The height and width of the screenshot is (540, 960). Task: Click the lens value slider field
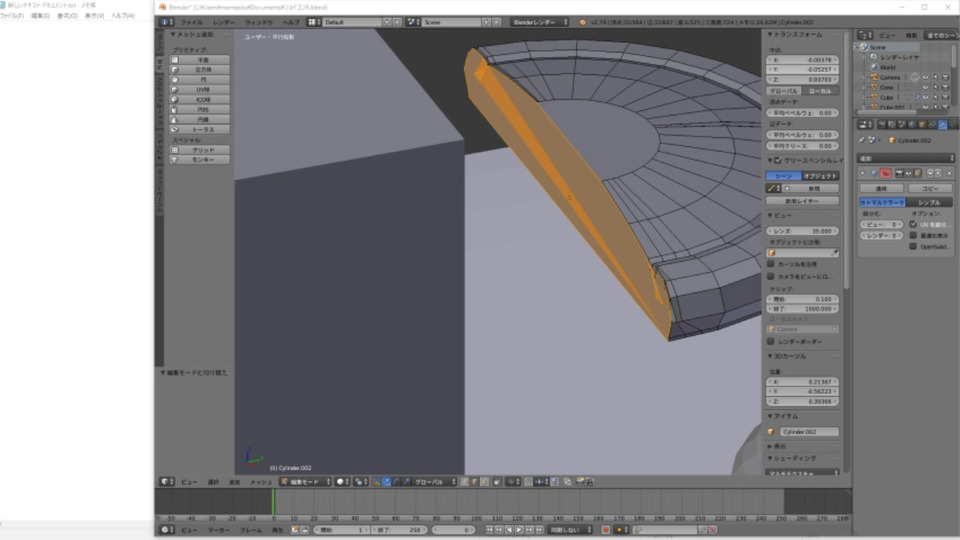click(x=803, y=230)
